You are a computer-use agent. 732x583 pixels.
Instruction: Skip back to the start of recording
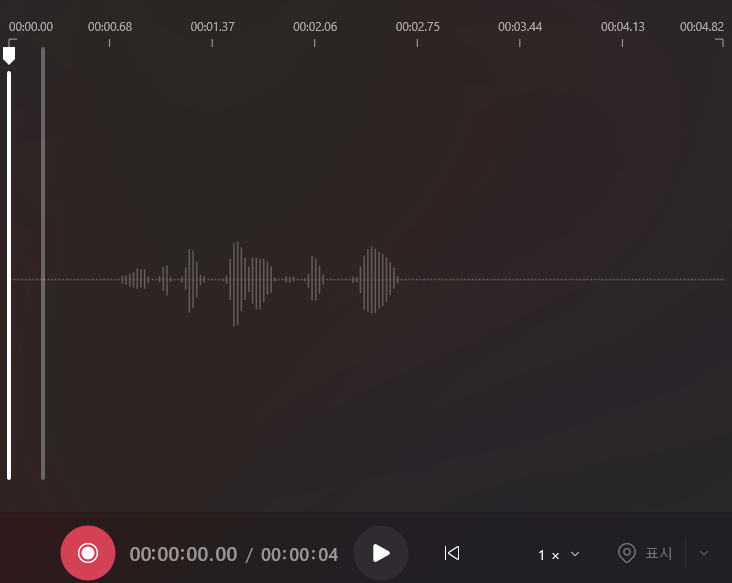pos(451,553)
